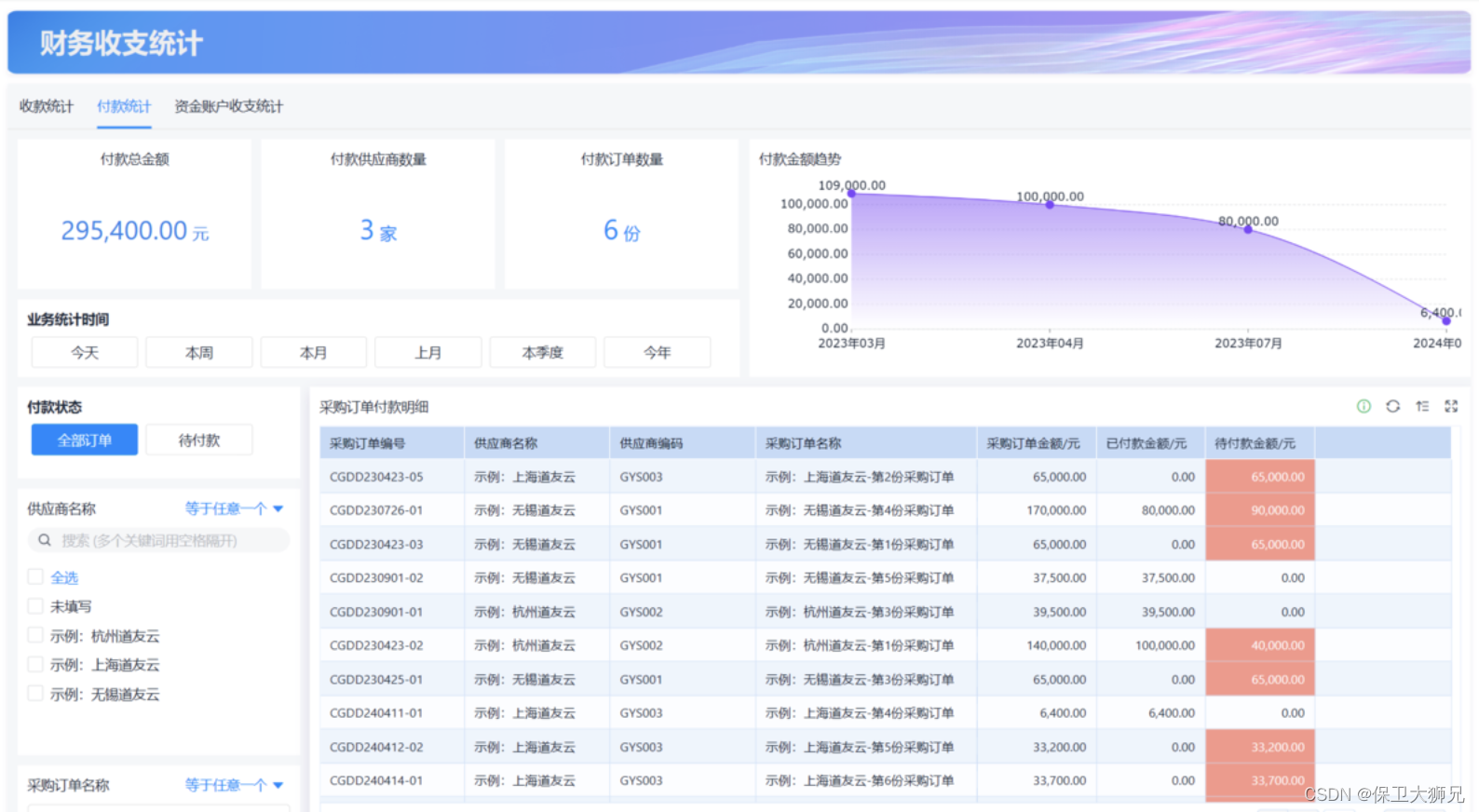Click 供应商名称 column header
1479x812 pixels.
[536, 443]
